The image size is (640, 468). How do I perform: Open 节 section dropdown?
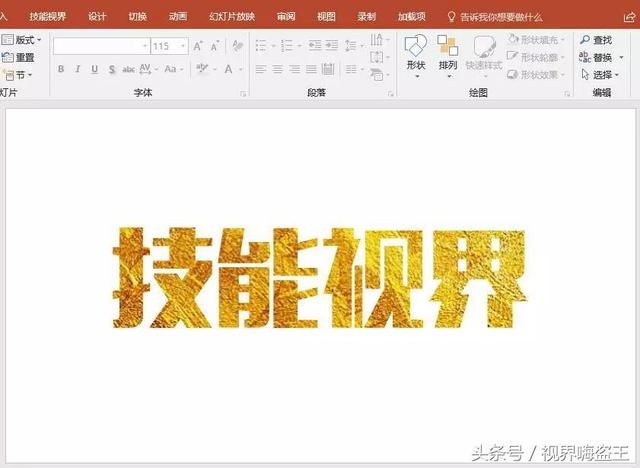(17, 75)
